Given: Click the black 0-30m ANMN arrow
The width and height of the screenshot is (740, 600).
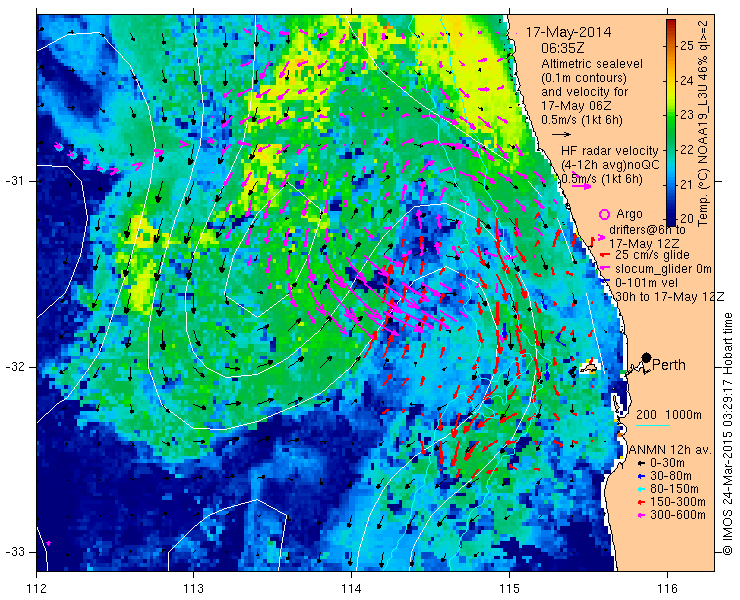Looking at the screenshot, I should [x=641, y=464].
